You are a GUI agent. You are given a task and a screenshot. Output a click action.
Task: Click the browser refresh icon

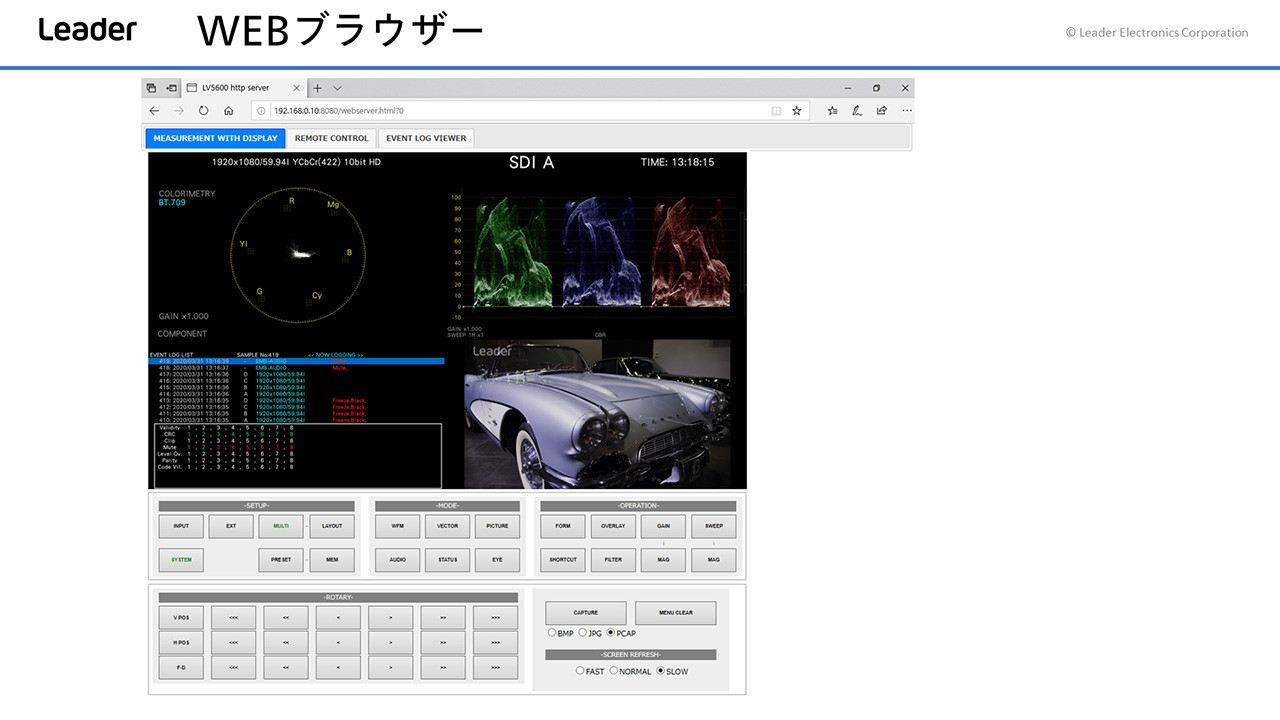[204, 111]
